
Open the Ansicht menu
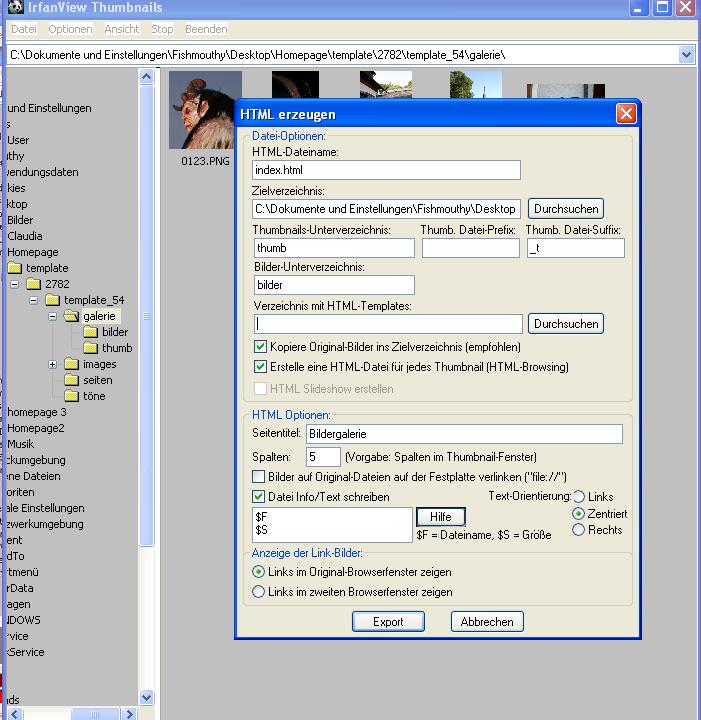point(122,29)
